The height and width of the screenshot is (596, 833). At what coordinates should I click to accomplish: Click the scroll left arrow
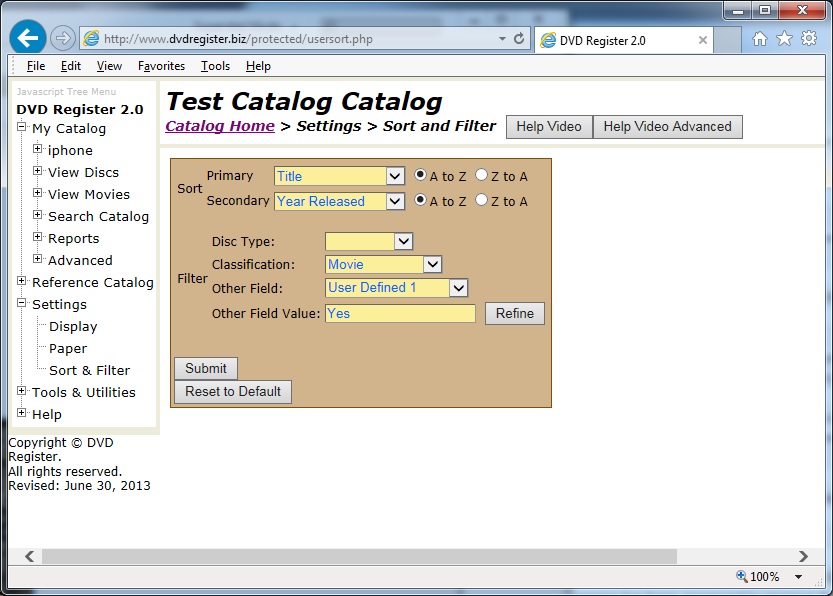[x=29, y=556]
